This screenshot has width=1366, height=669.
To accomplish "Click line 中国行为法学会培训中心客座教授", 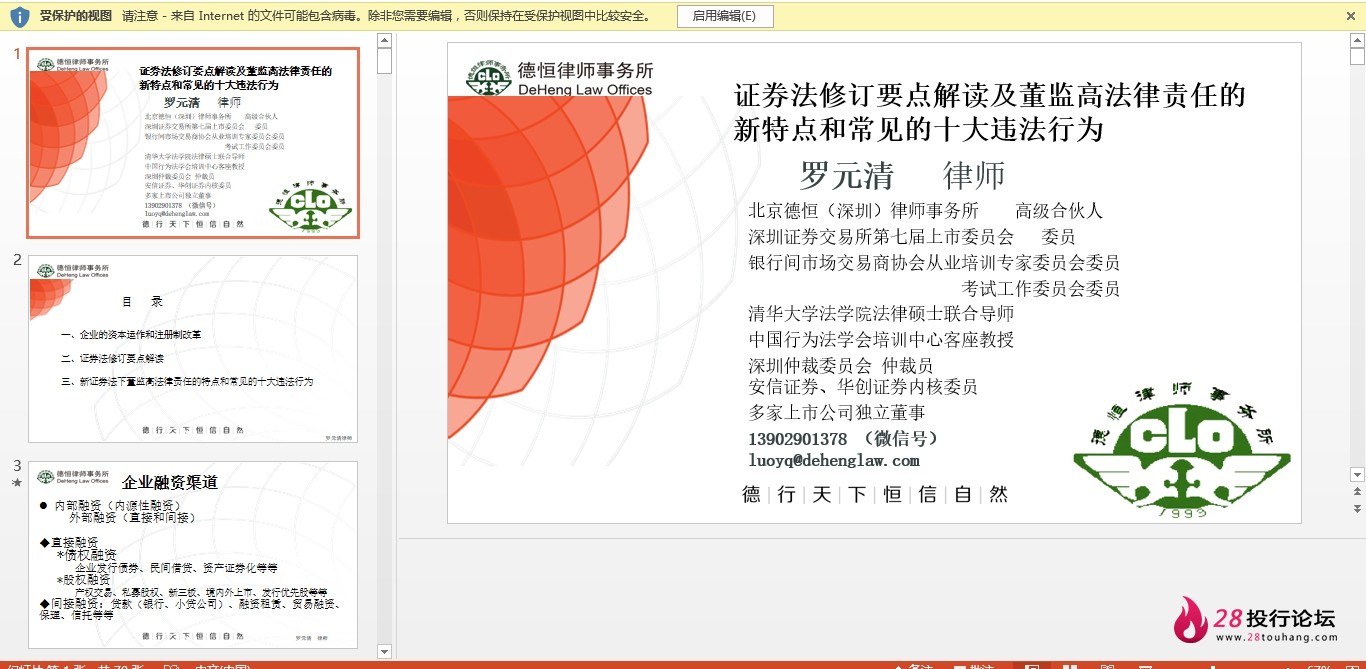I will click(x=881, y=339).
